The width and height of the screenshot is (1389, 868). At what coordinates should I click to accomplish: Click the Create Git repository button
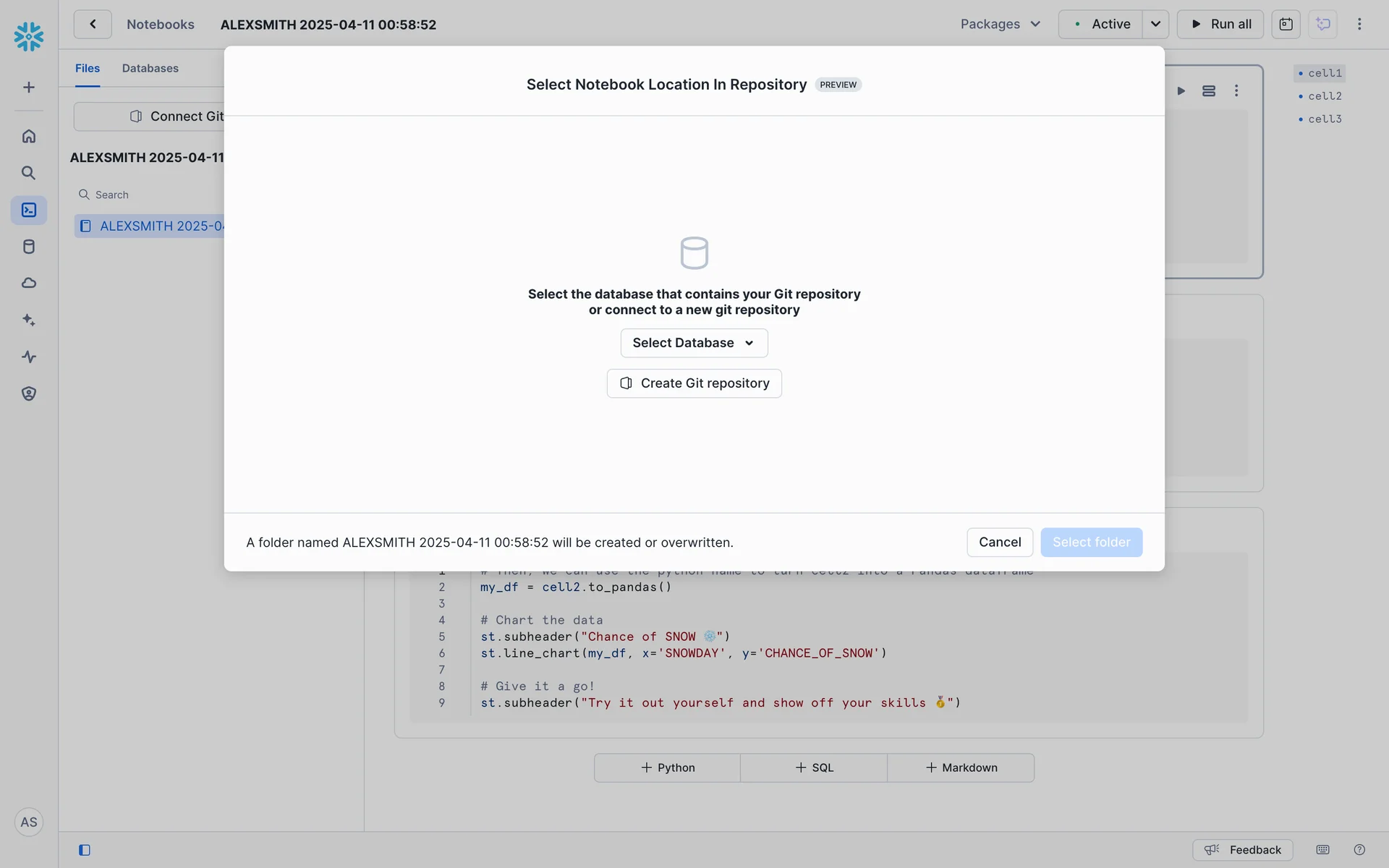click(x=694, y=383)
